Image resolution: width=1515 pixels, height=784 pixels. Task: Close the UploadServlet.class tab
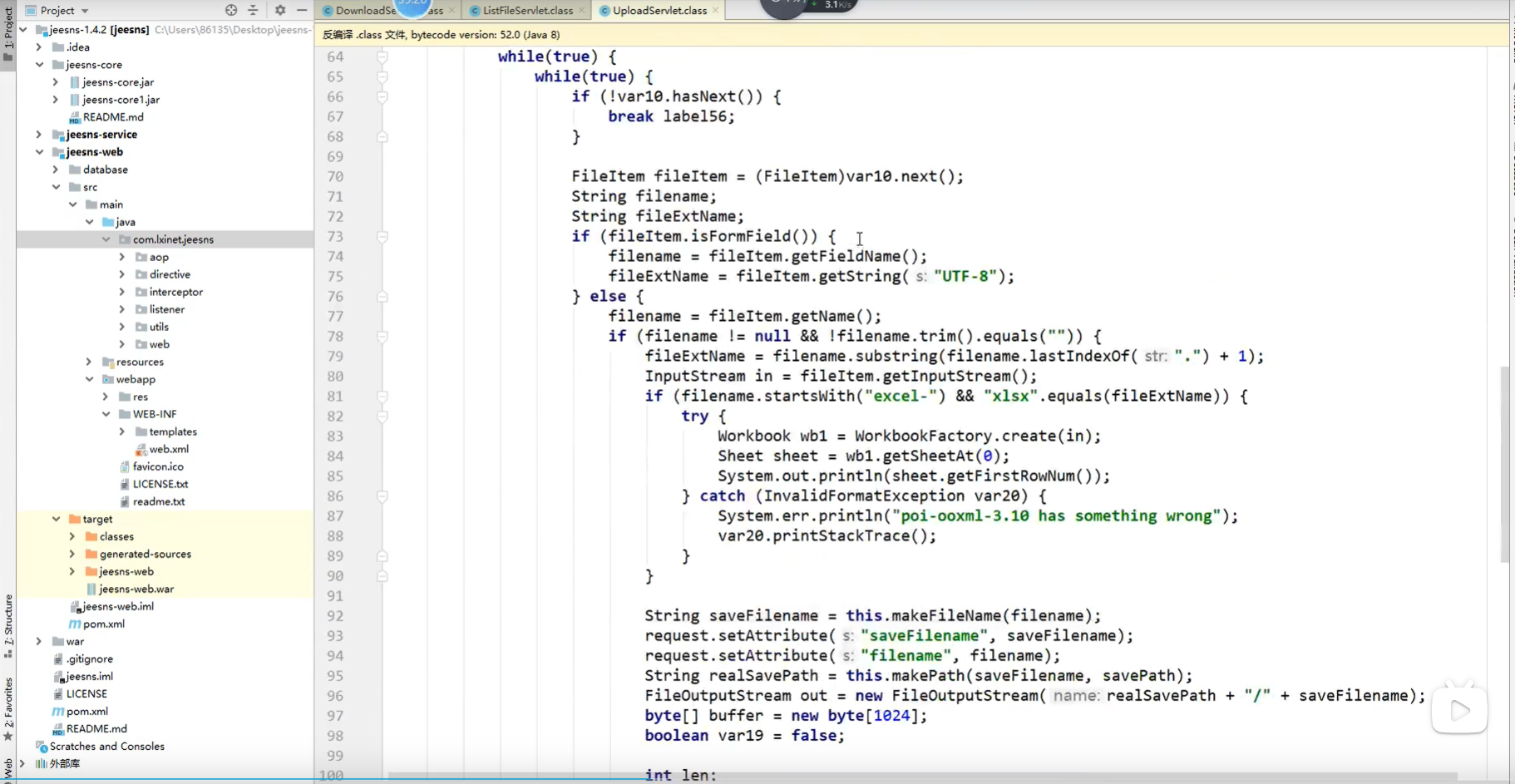[716, 10]
